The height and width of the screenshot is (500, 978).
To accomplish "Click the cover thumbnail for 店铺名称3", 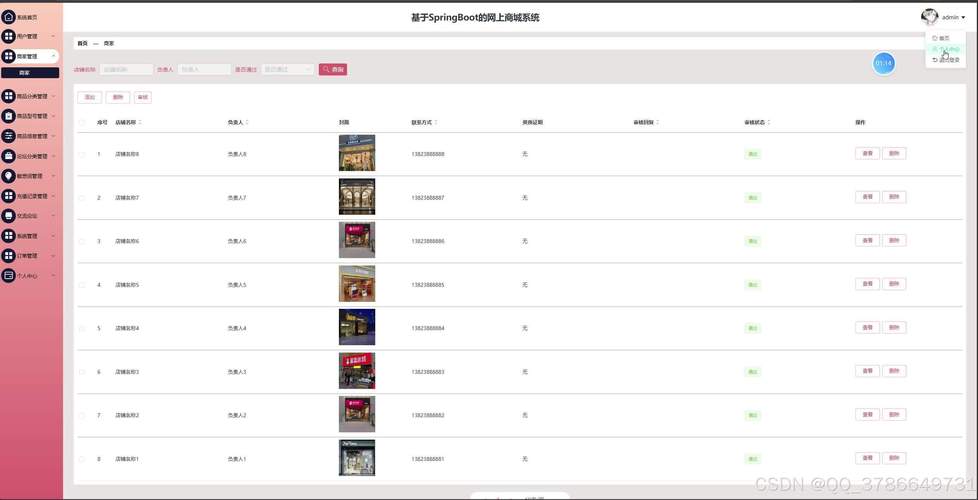I will point(357,371).
